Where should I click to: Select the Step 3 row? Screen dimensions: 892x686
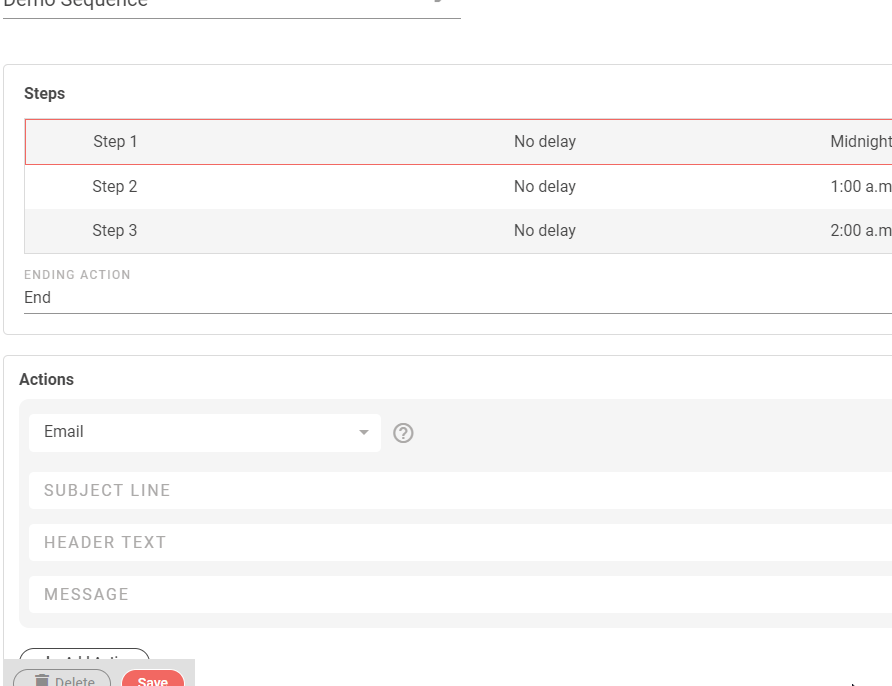coord(115,231)
